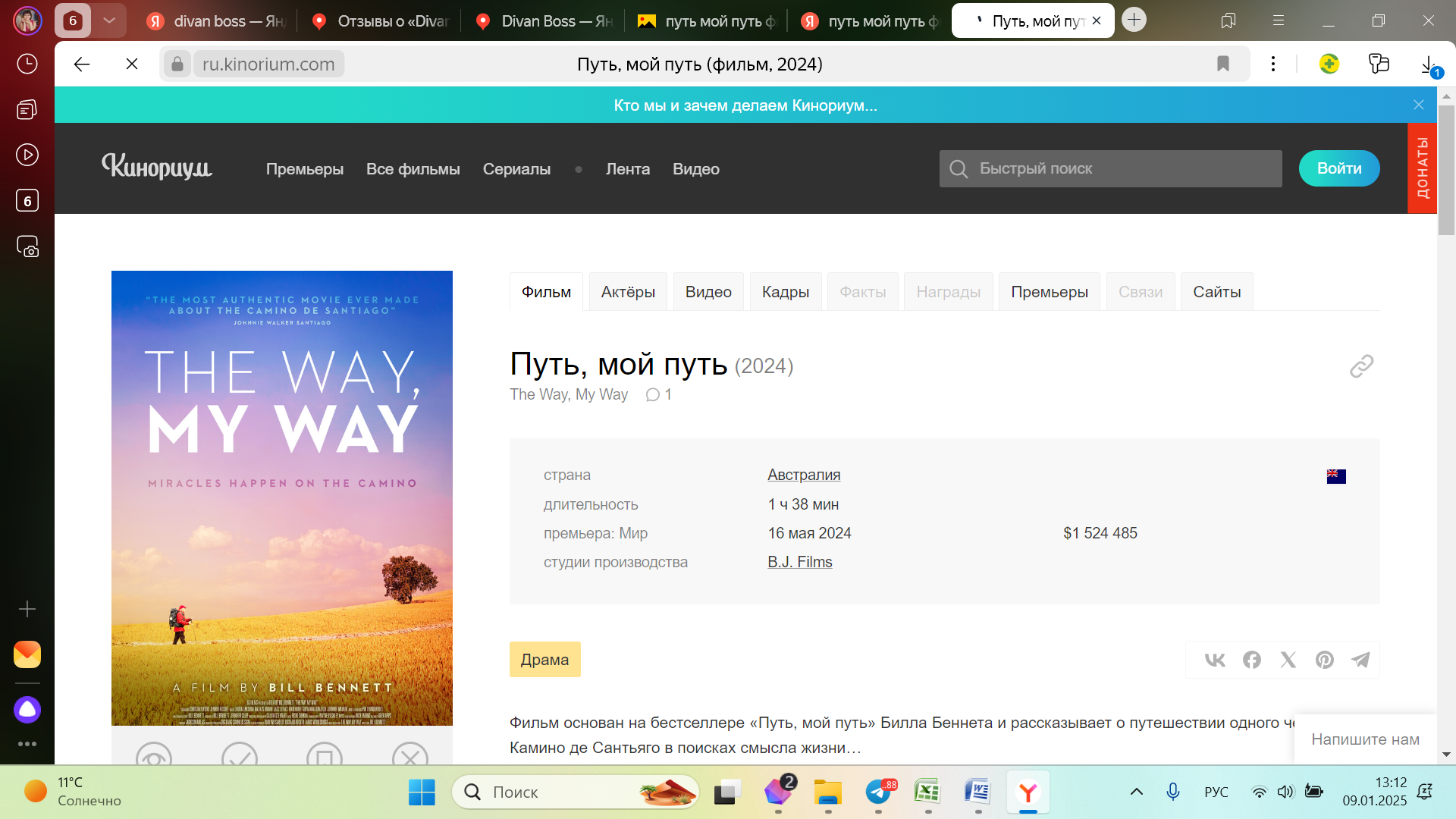Open the browser three-dot menu
1456x819 pixels.
[1273, 64]
